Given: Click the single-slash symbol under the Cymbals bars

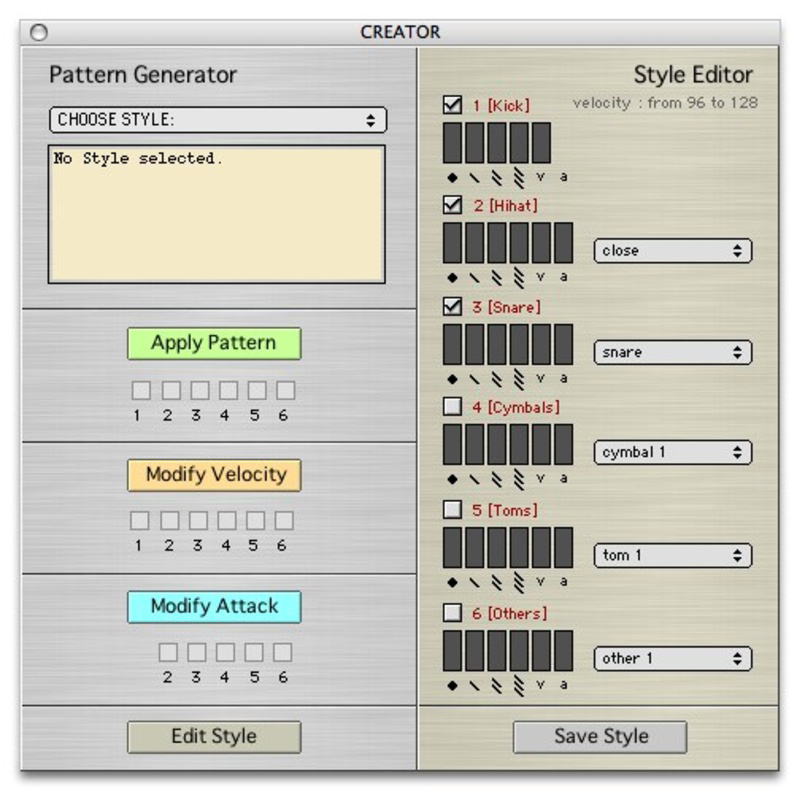Looking at the screenshot, I should [x=475, y=479].
